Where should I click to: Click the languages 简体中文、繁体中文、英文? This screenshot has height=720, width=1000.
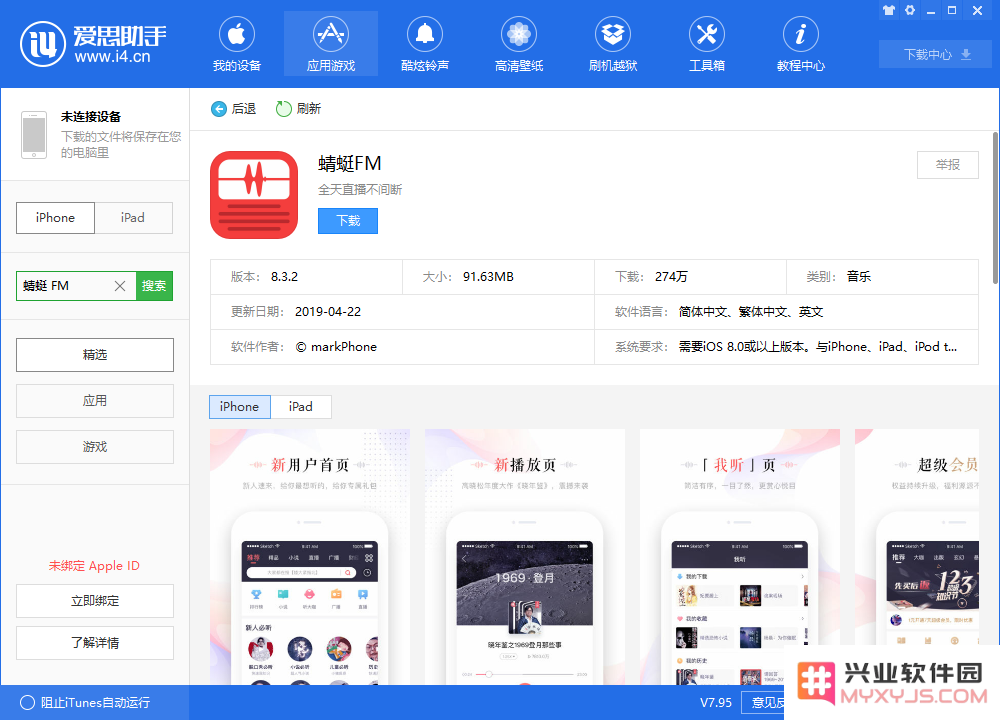click(751, 312)
